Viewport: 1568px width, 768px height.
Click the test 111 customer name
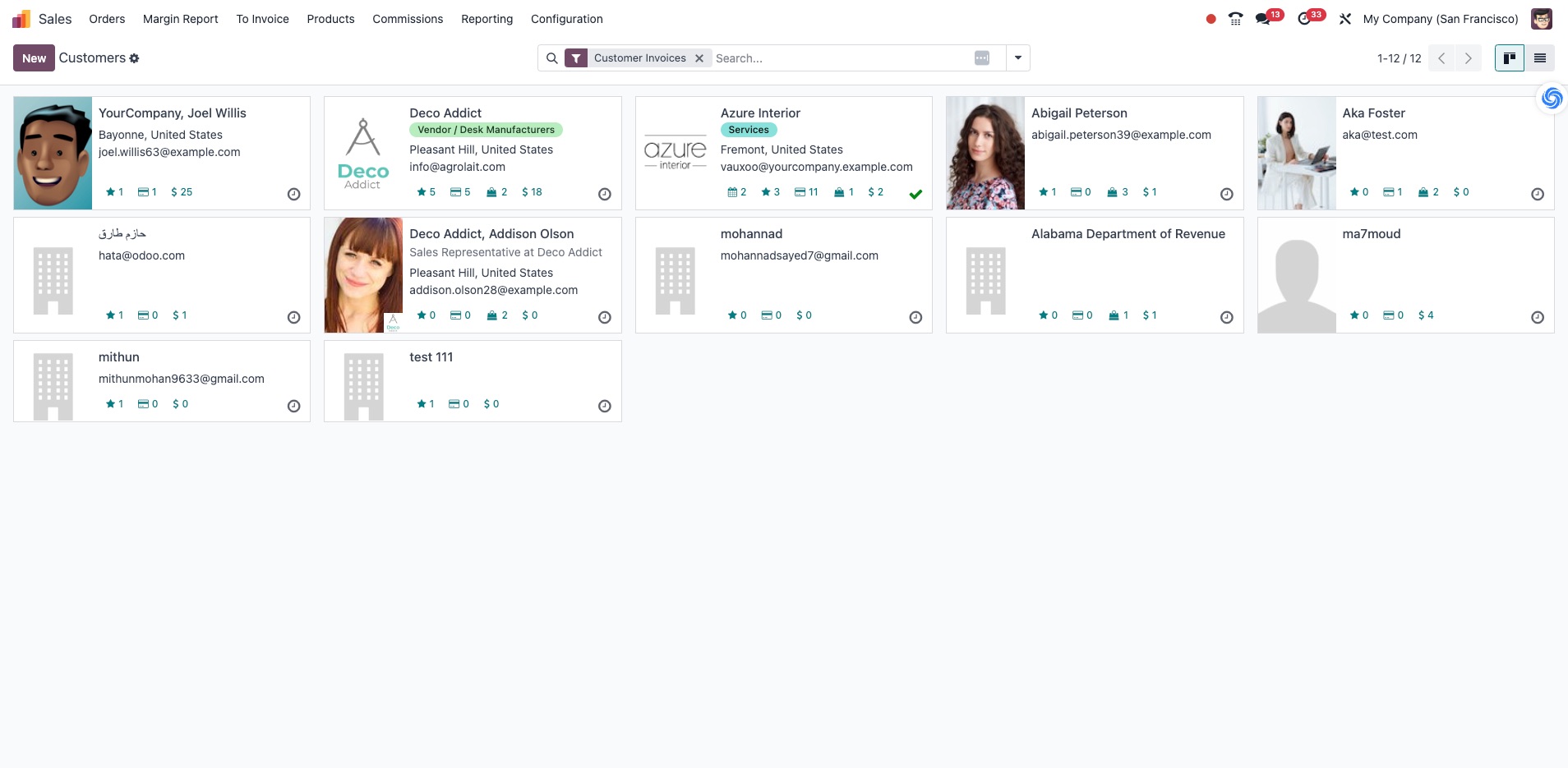click(x=431, y=357)
